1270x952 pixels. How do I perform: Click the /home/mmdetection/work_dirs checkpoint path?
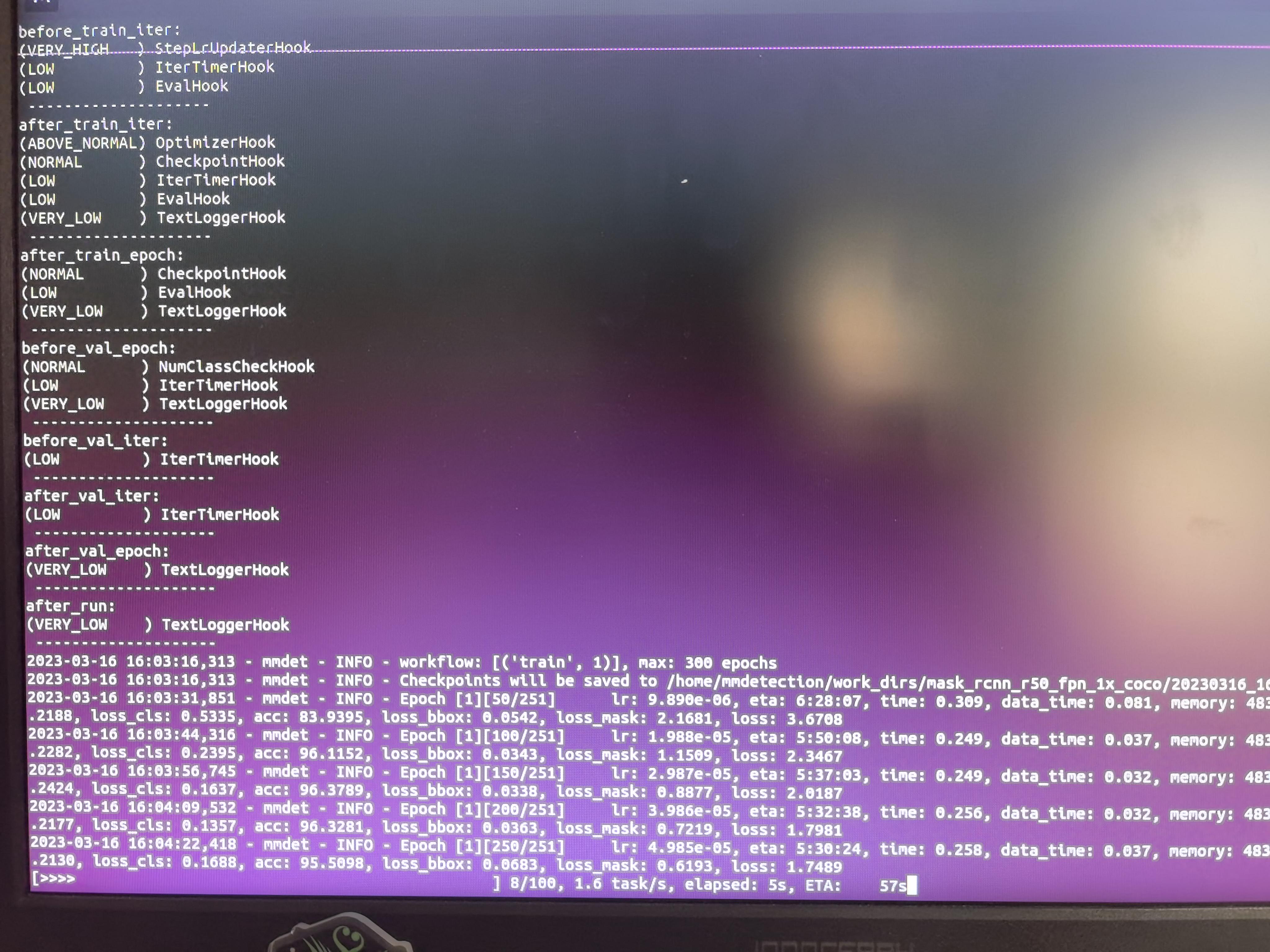968,683
